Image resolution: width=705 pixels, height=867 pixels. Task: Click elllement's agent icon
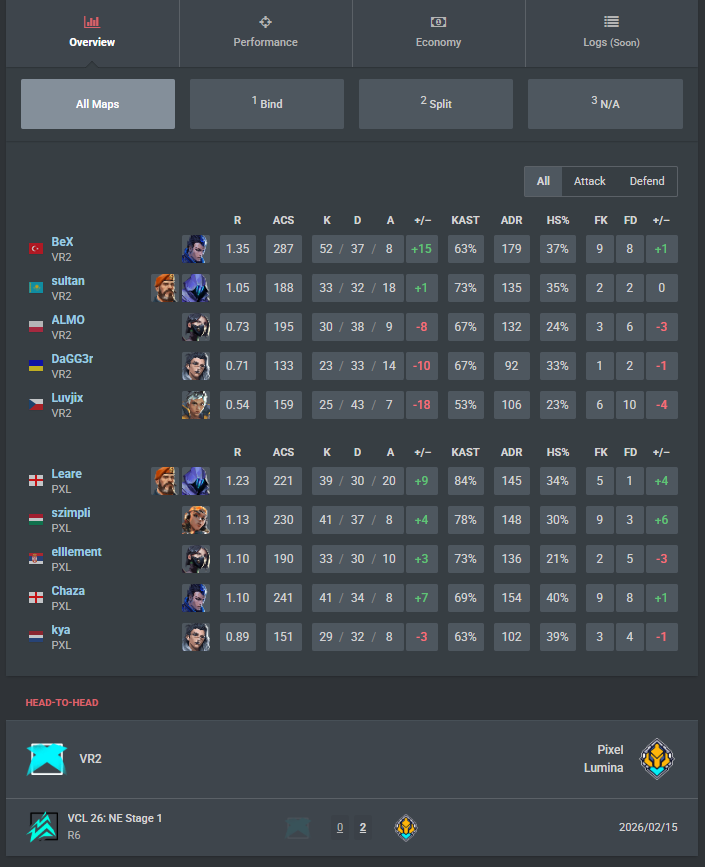click(196, 559)
